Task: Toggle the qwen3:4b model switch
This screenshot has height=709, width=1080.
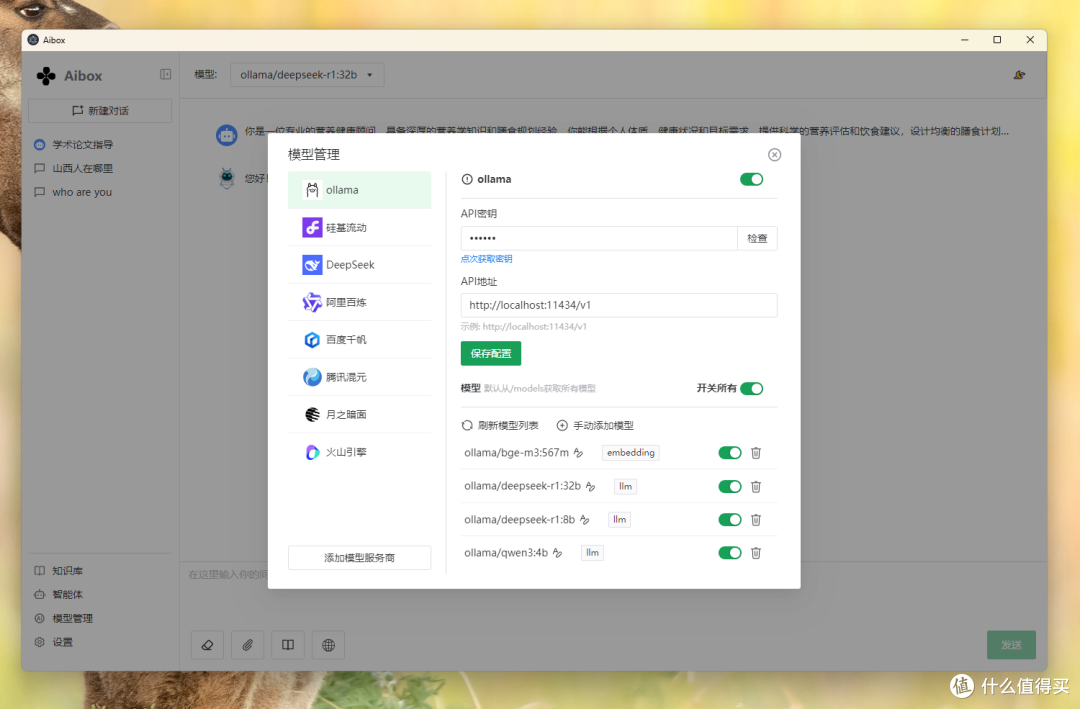Action: pyautogui.click(x=729, y=553)
